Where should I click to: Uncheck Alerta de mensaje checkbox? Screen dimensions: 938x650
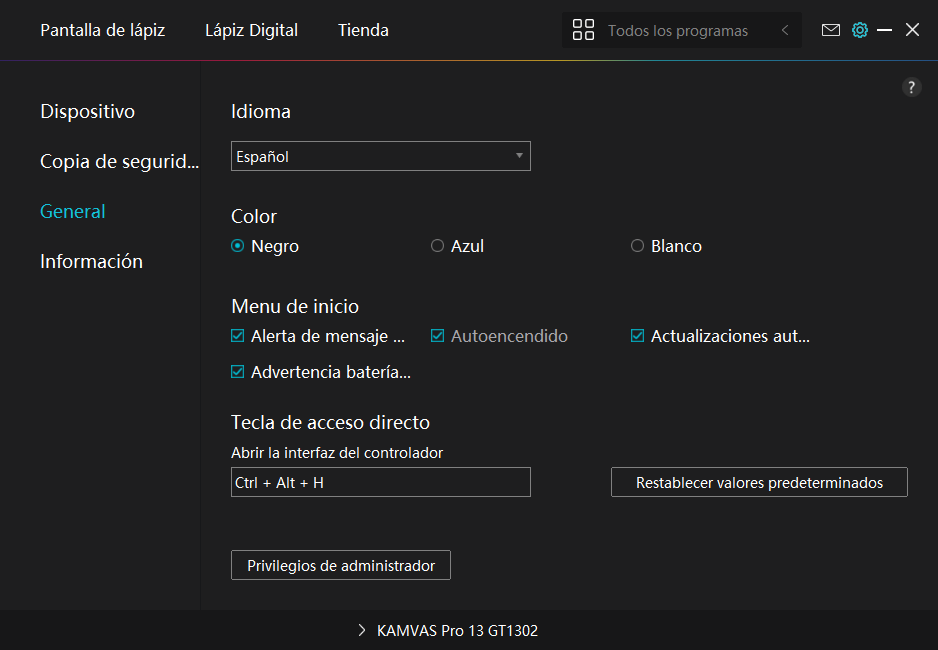tap(238, 336)
